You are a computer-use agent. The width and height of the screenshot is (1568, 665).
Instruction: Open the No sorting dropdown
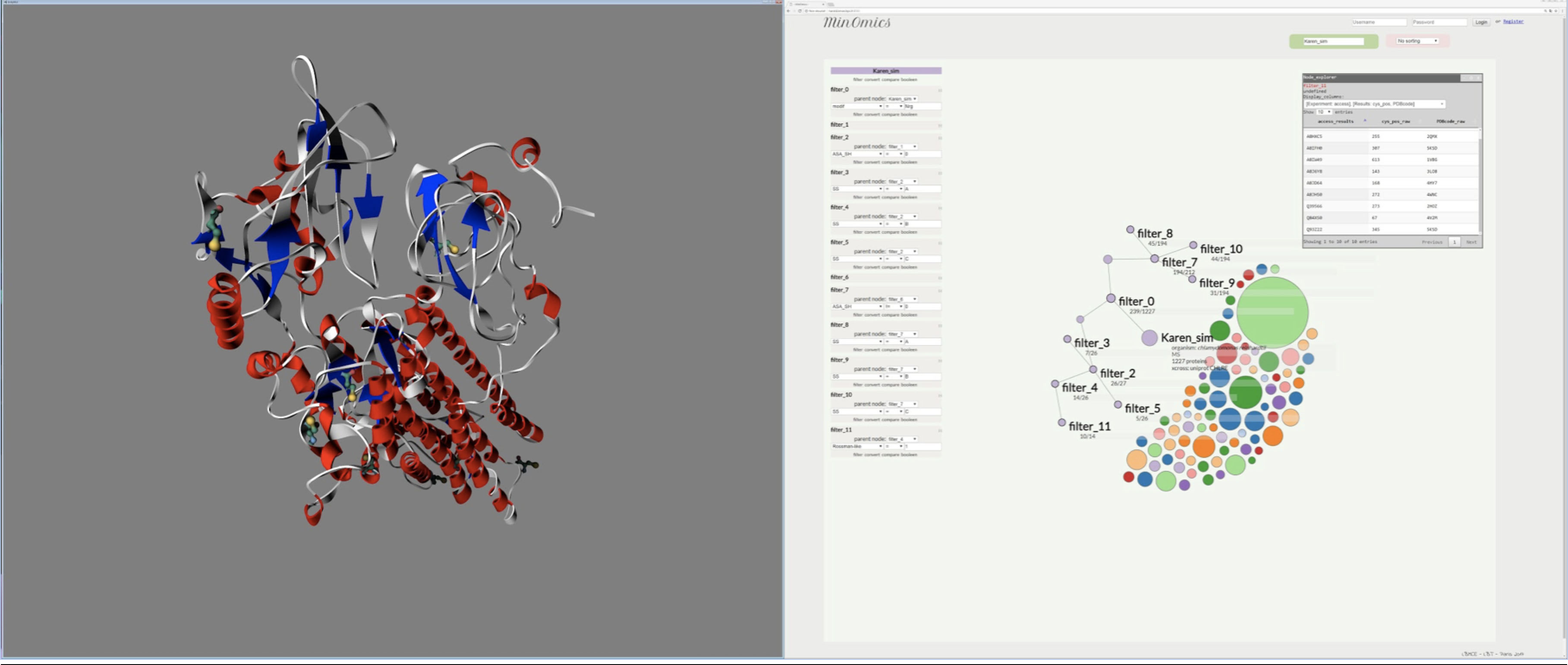[1417, 41]
